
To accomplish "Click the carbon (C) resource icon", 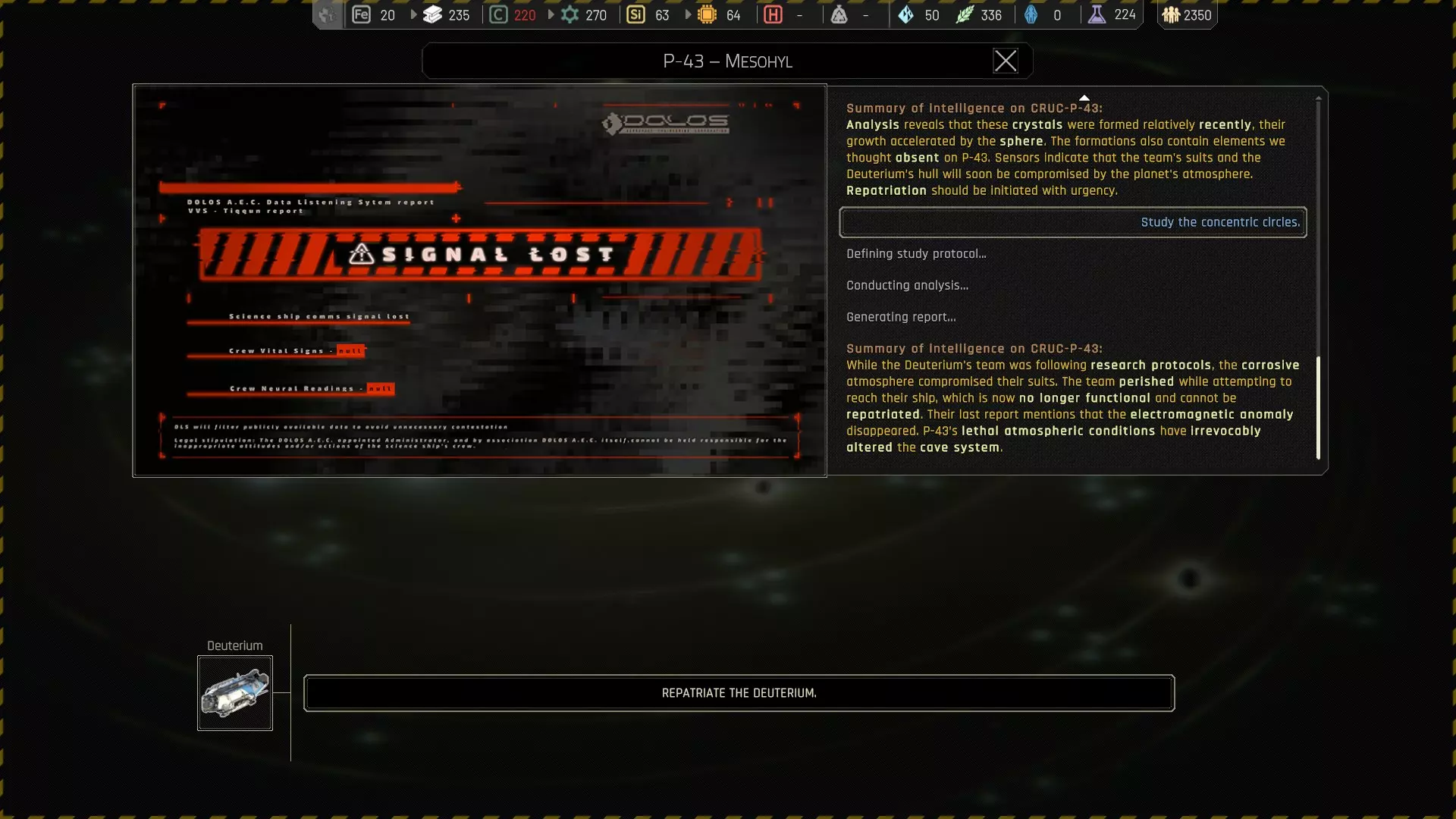I will pos(498,14).
